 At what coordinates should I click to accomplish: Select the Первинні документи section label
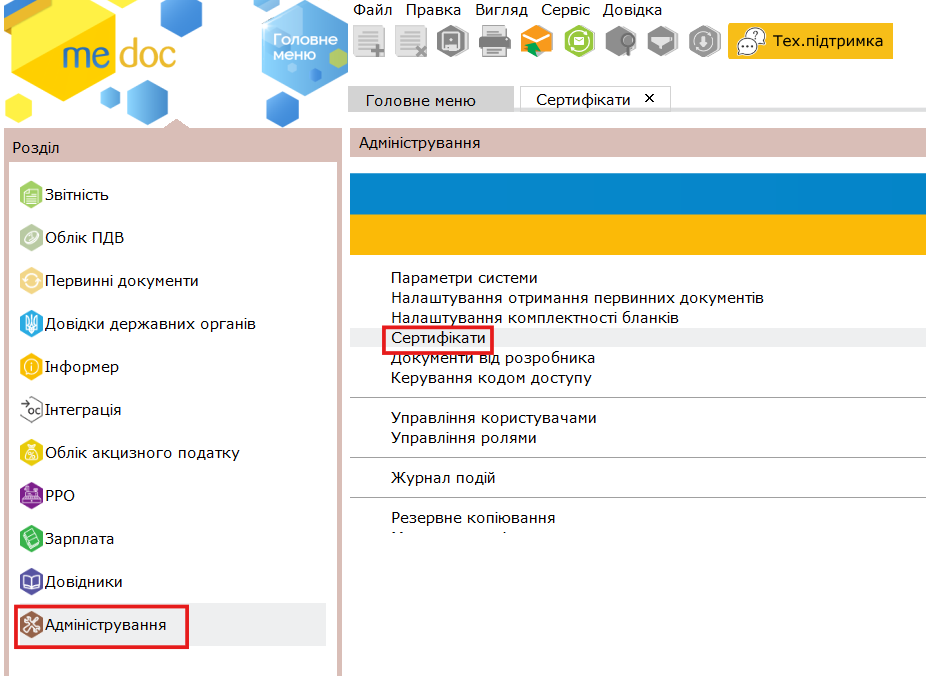click(122, 281)
